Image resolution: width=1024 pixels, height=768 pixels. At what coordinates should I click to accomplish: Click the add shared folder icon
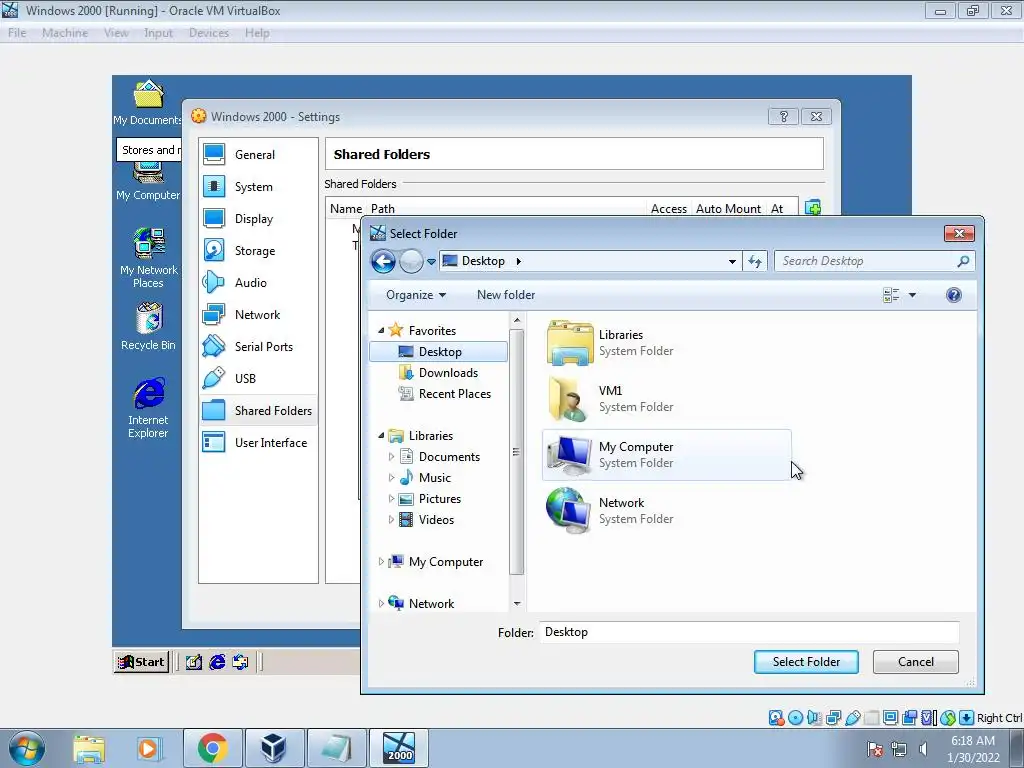812,208
